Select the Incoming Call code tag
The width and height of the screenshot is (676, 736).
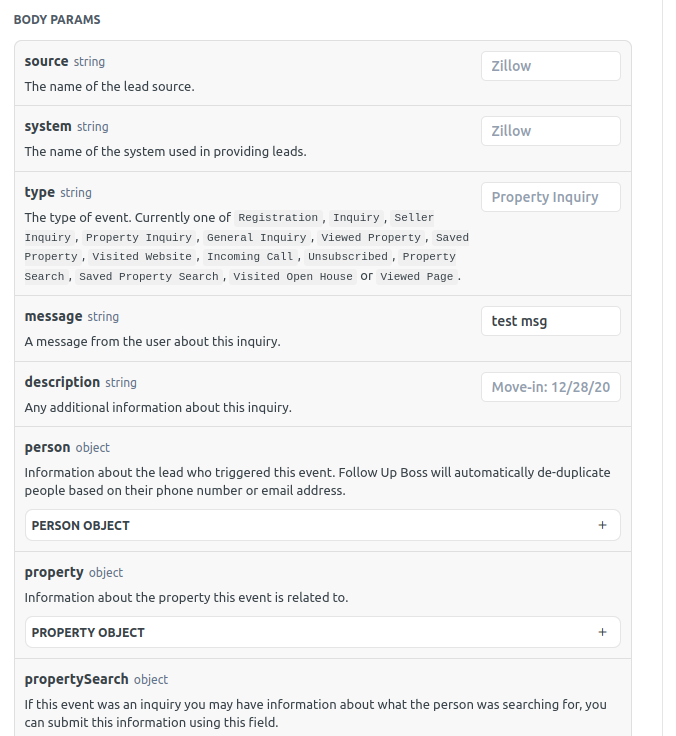click(250, 257)
